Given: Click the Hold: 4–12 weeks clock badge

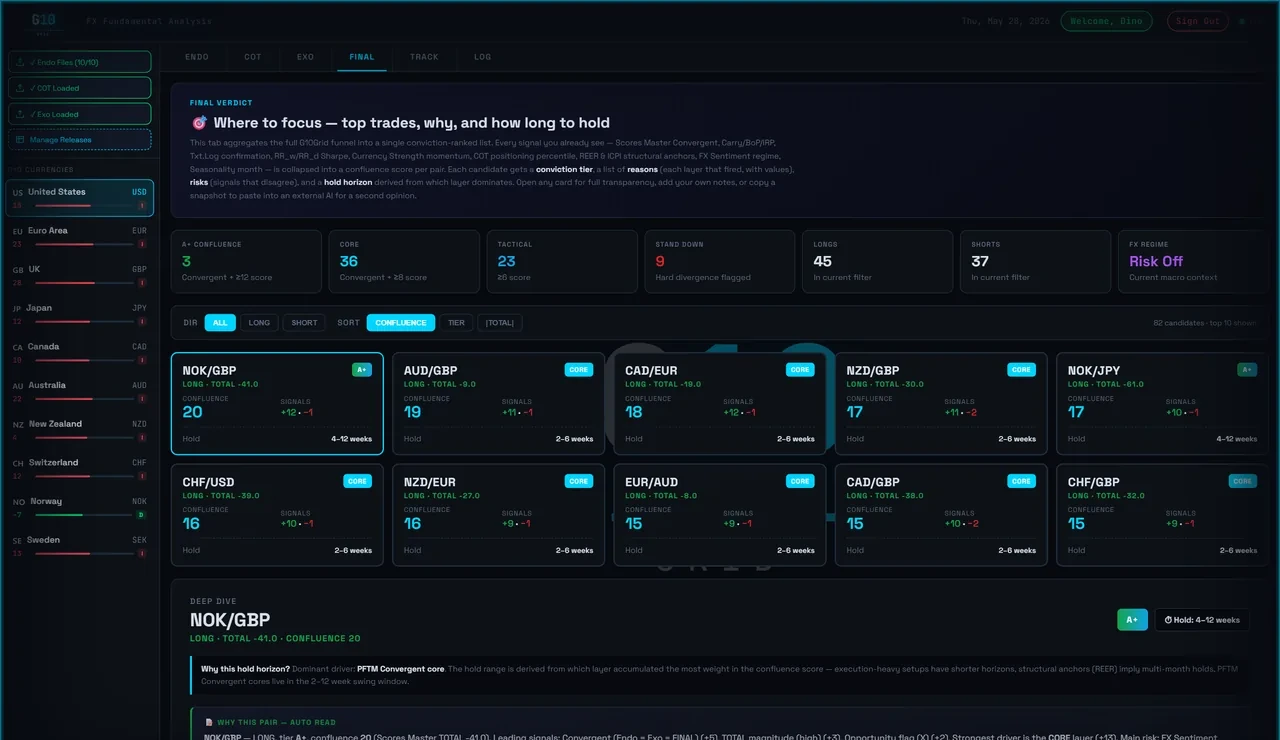Looking at the screenshot, I should (1202, 620).
